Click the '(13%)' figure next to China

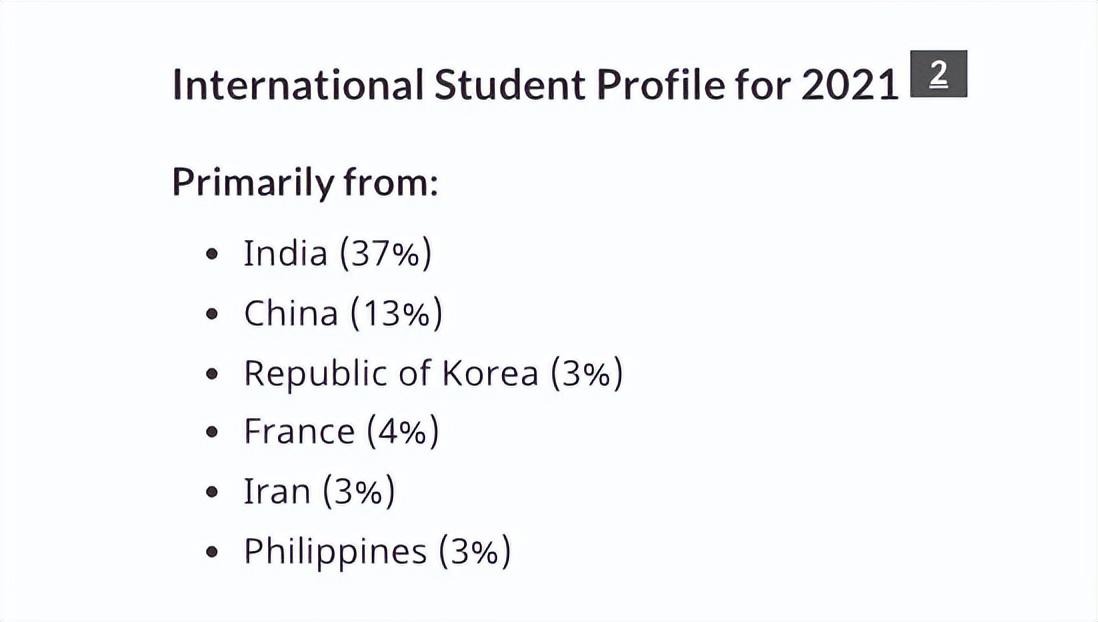(396, 313)
